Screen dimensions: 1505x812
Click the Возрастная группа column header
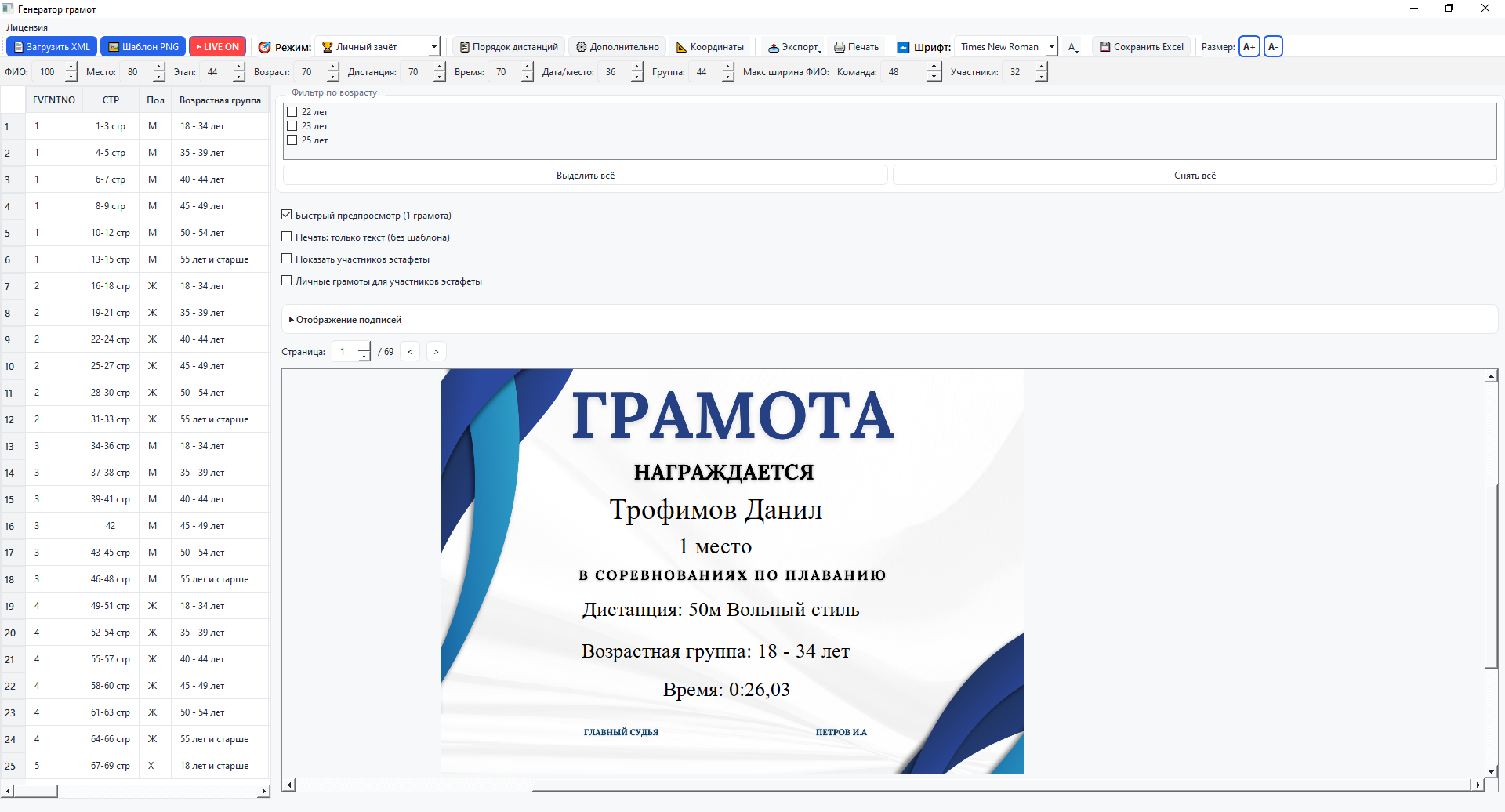(x=220, y=100)
